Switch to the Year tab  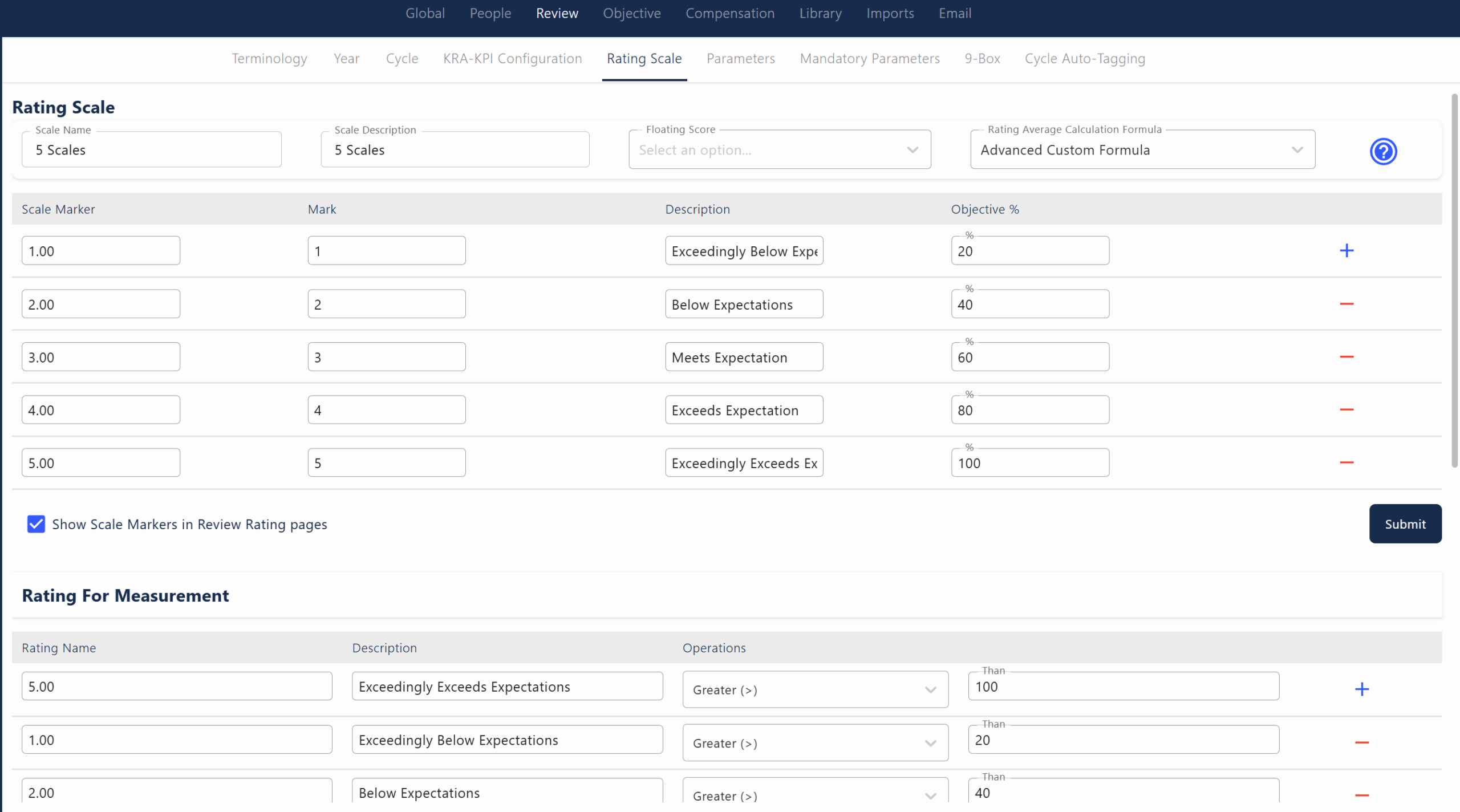[346, 59]
